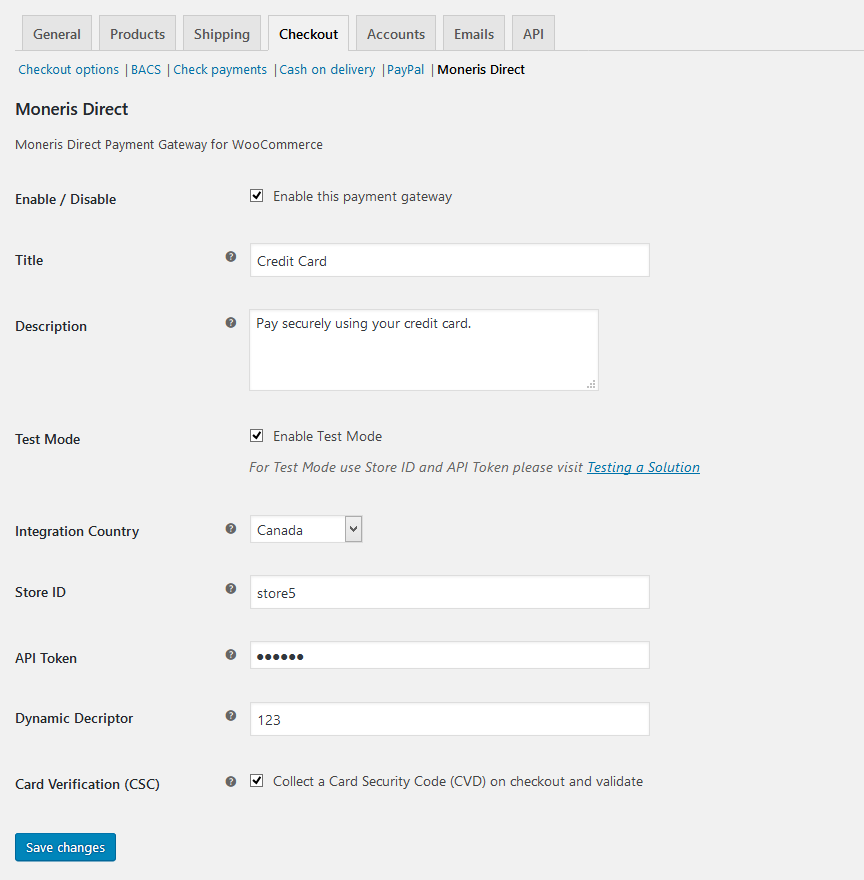Focus the Description text area
Screen dimensions: 864x880
click(423, 350)
